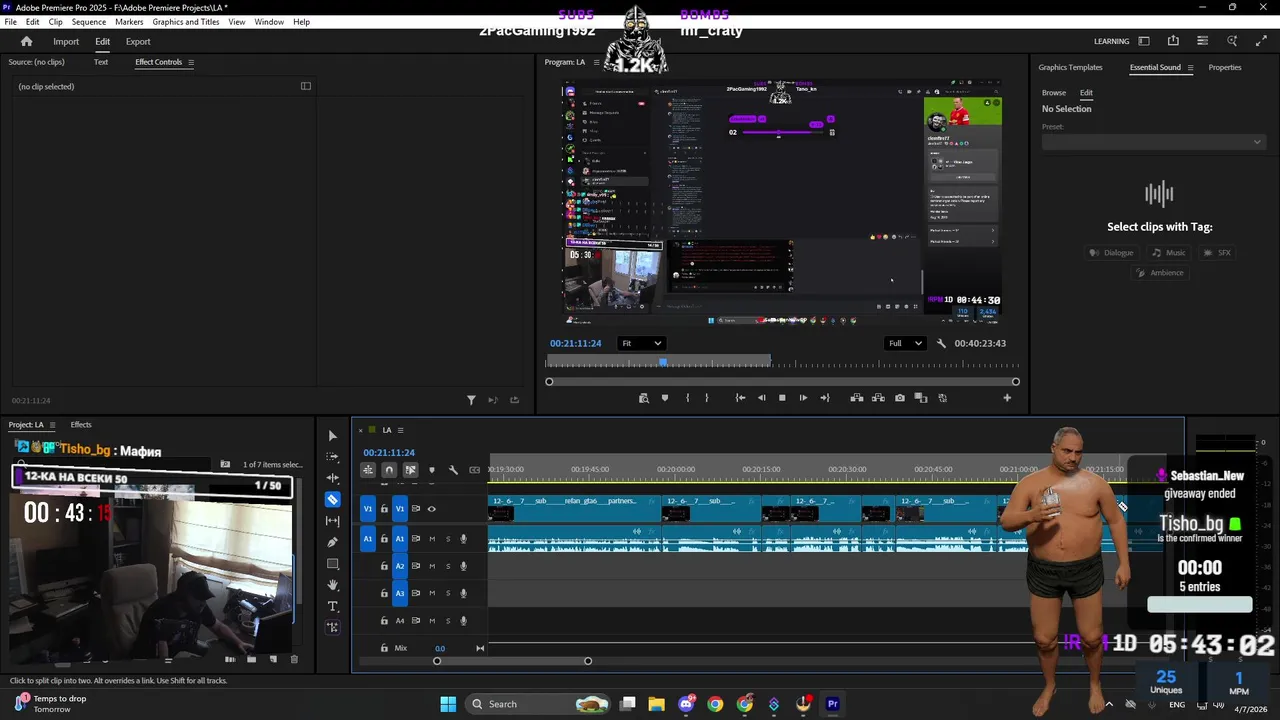Select the Pen tool
Viewport: 1280px width, 720px height.
333,542
